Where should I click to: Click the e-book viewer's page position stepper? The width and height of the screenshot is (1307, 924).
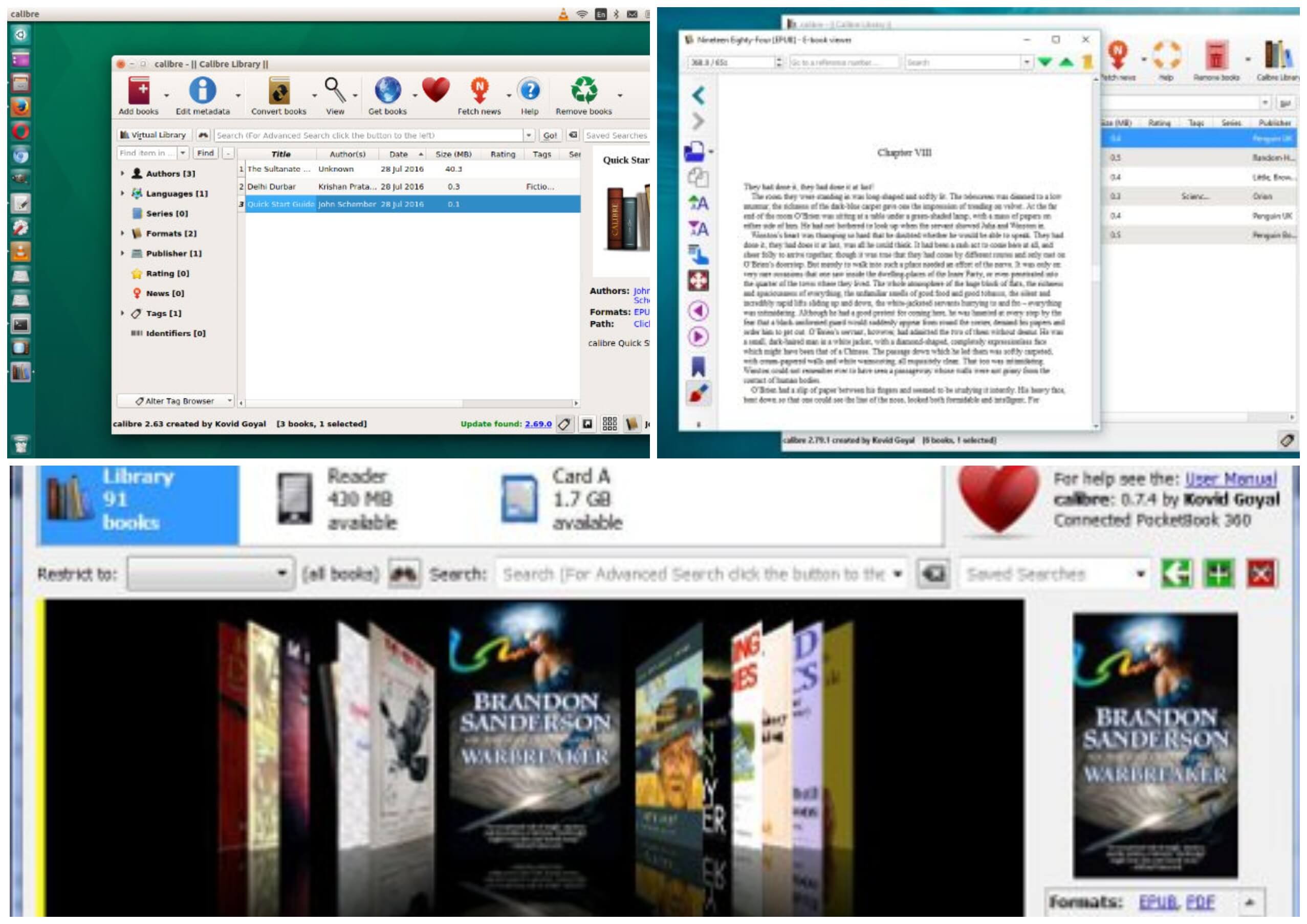pyautogui.click(x=779, y=62)
